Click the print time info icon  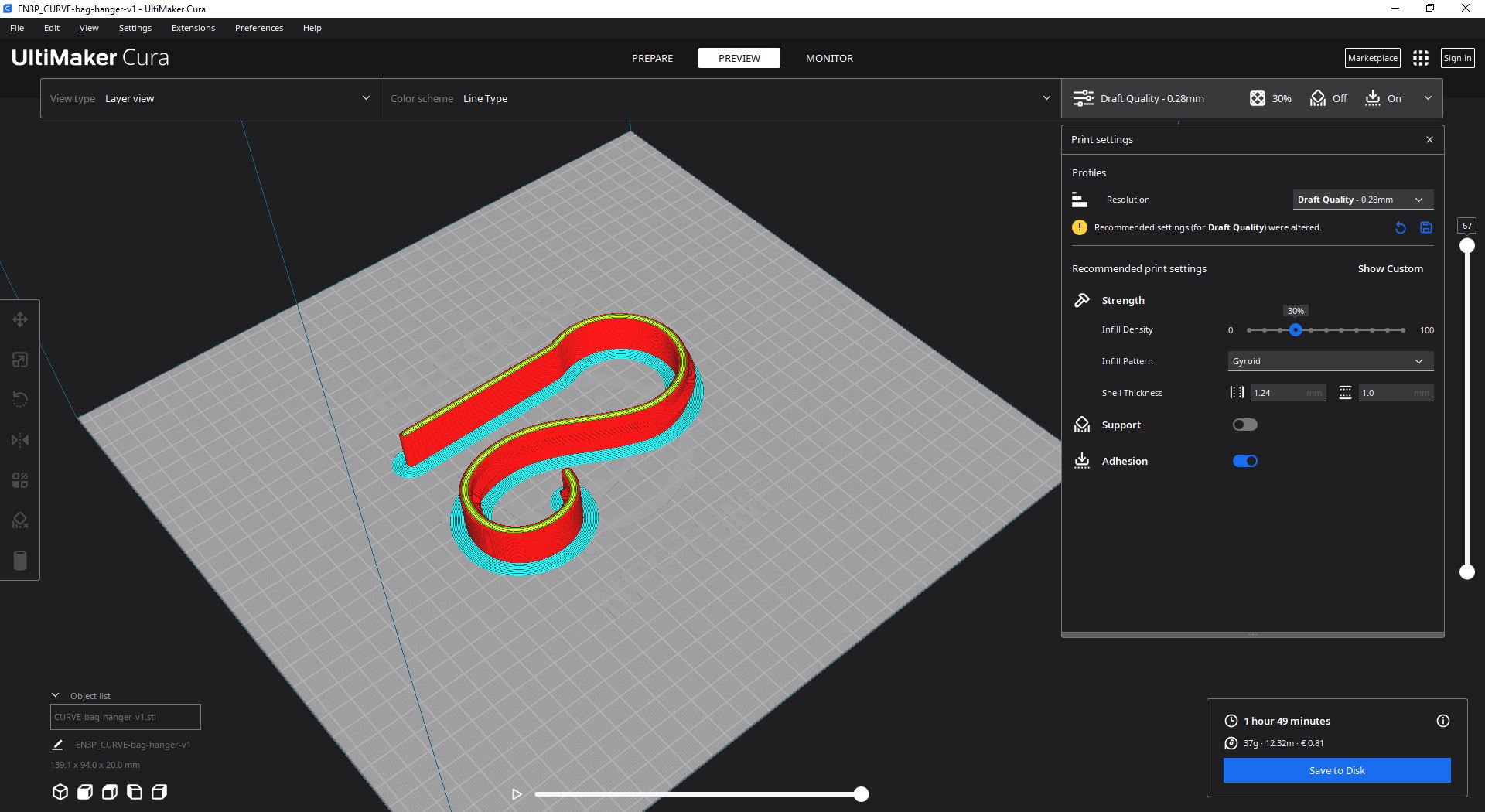tap(1442, 721)
